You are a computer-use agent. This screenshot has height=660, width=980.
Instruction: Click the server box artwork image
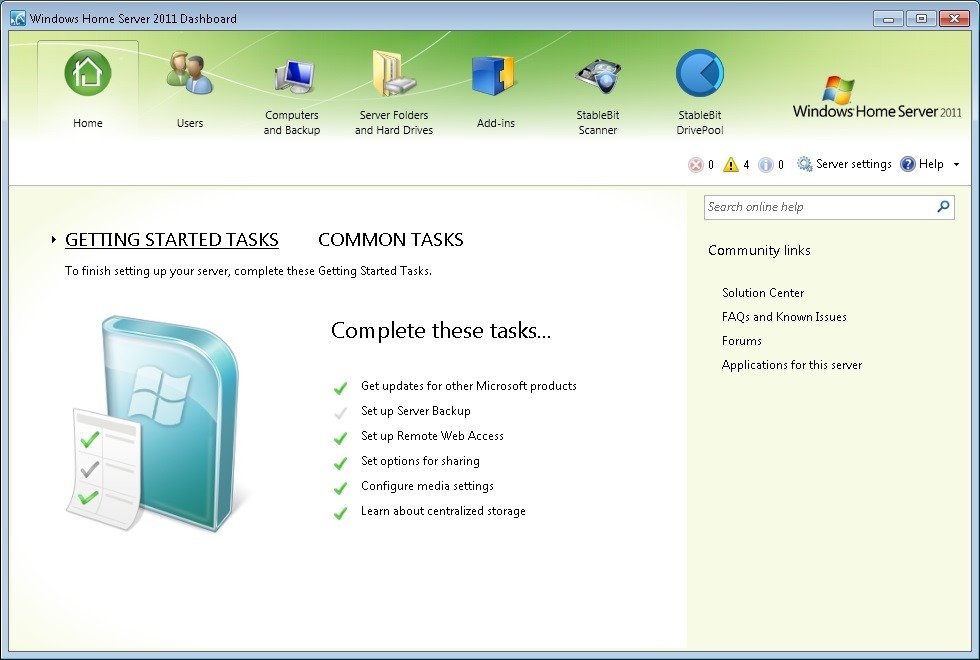click(154, 423)
